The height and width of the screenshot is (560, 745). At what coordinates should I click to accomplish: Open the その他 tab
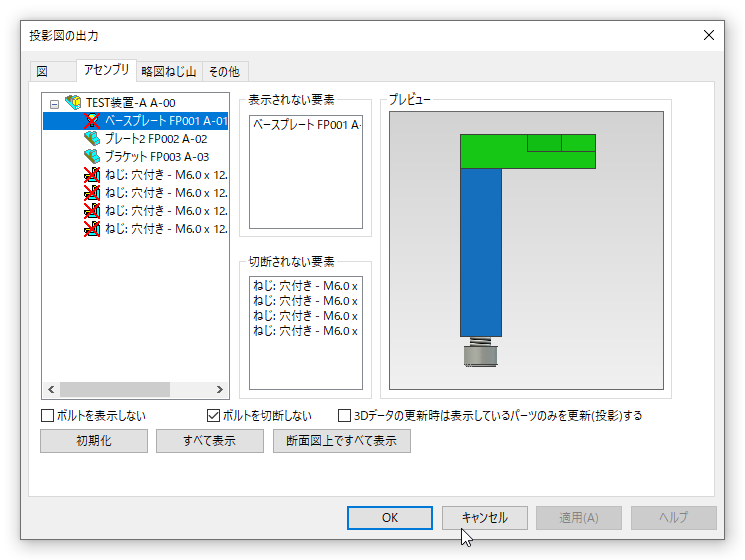[x=224, y=71]
